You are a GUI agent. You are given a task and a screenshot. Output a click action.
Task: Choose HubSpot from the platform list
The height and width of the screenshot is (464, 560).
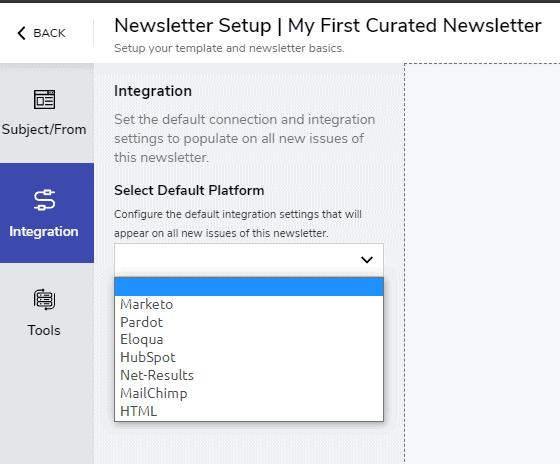tap(249, 358)
